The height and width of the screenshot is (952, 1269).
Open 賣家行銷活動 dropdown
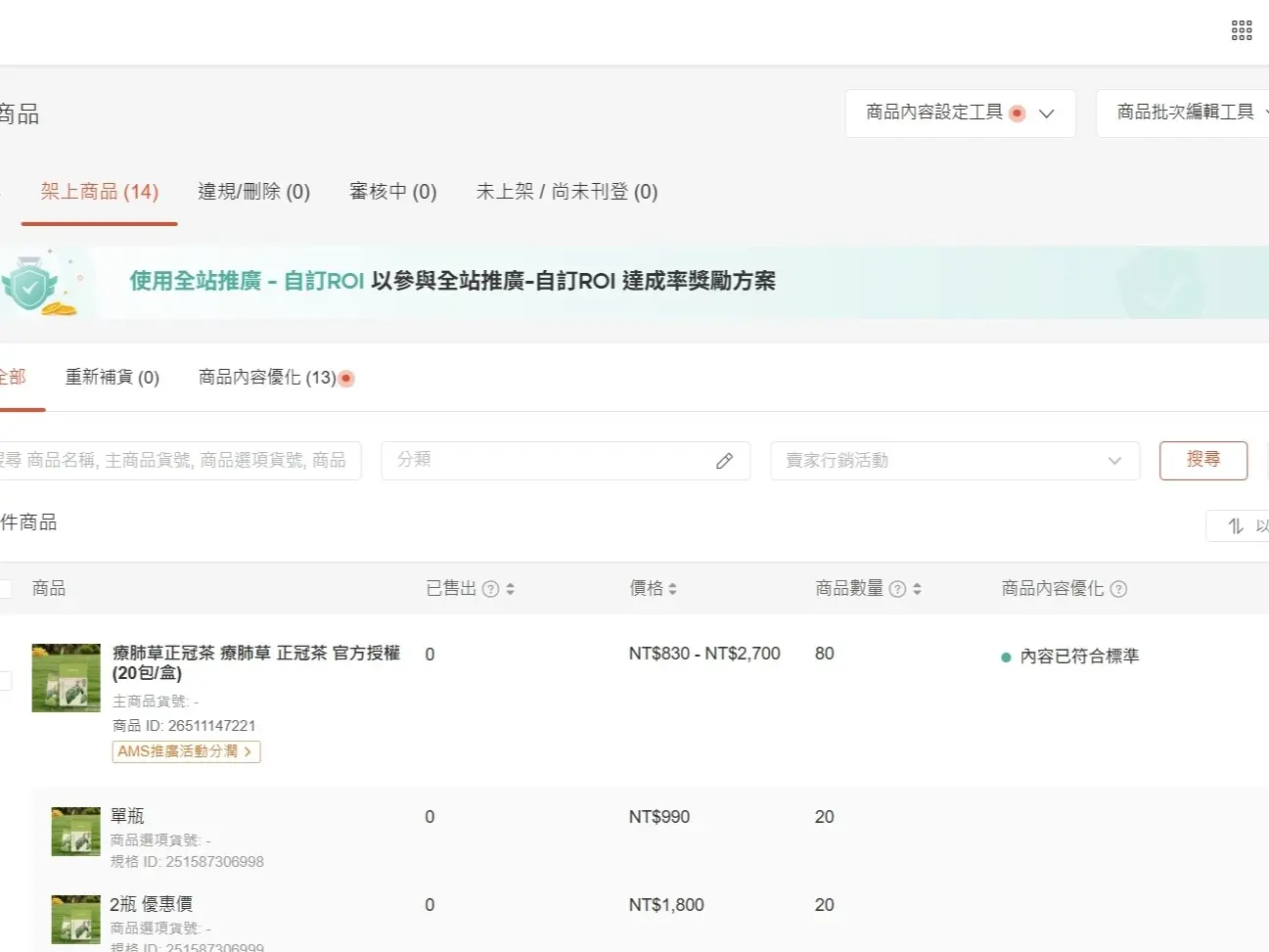[955, 461]
